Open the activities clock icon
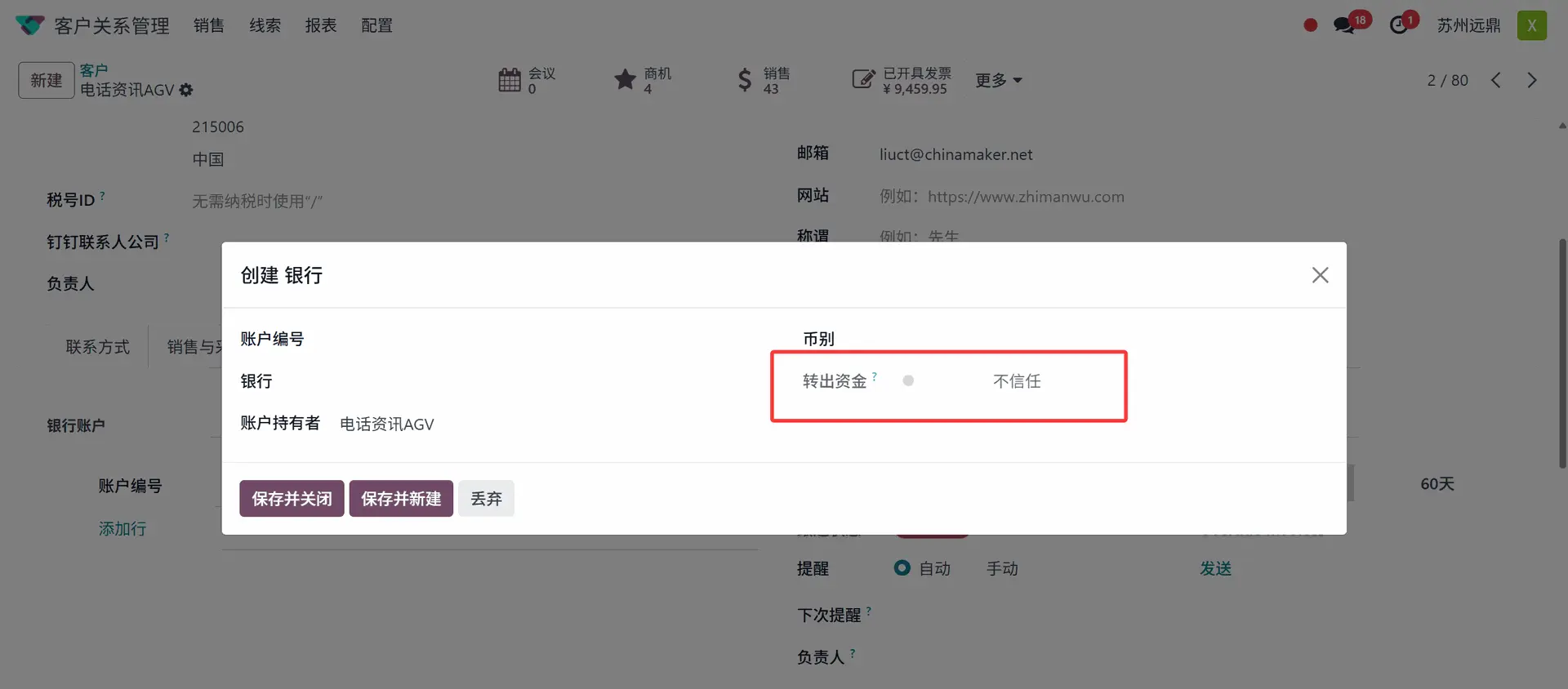Image resolution: width=1568 pixels, height=689 pixels. (x=1399, y=25)
